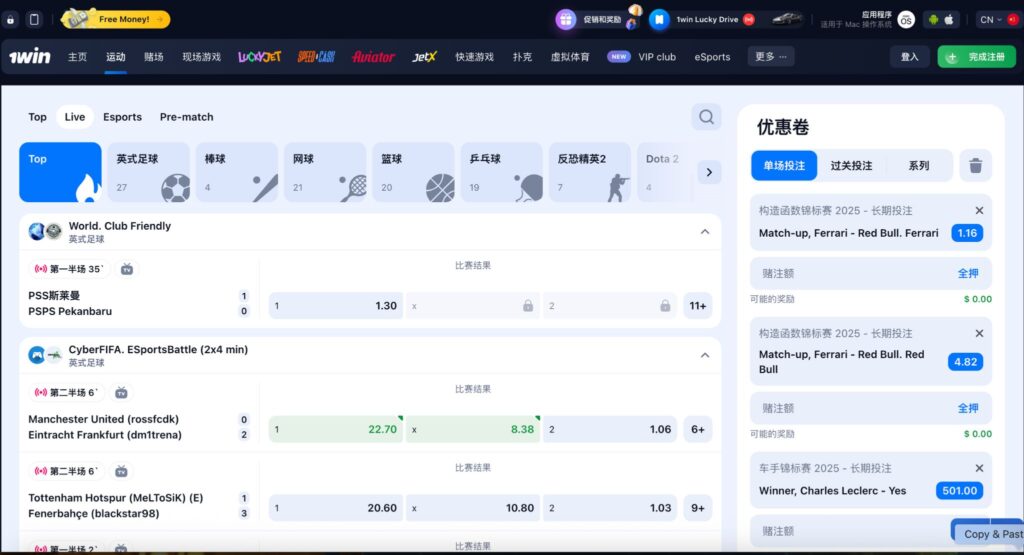This screenshot has width=1024, height=555.
Task: Click the Mac OS app icon
Action: pyautogui.click(x=906, y=20)
